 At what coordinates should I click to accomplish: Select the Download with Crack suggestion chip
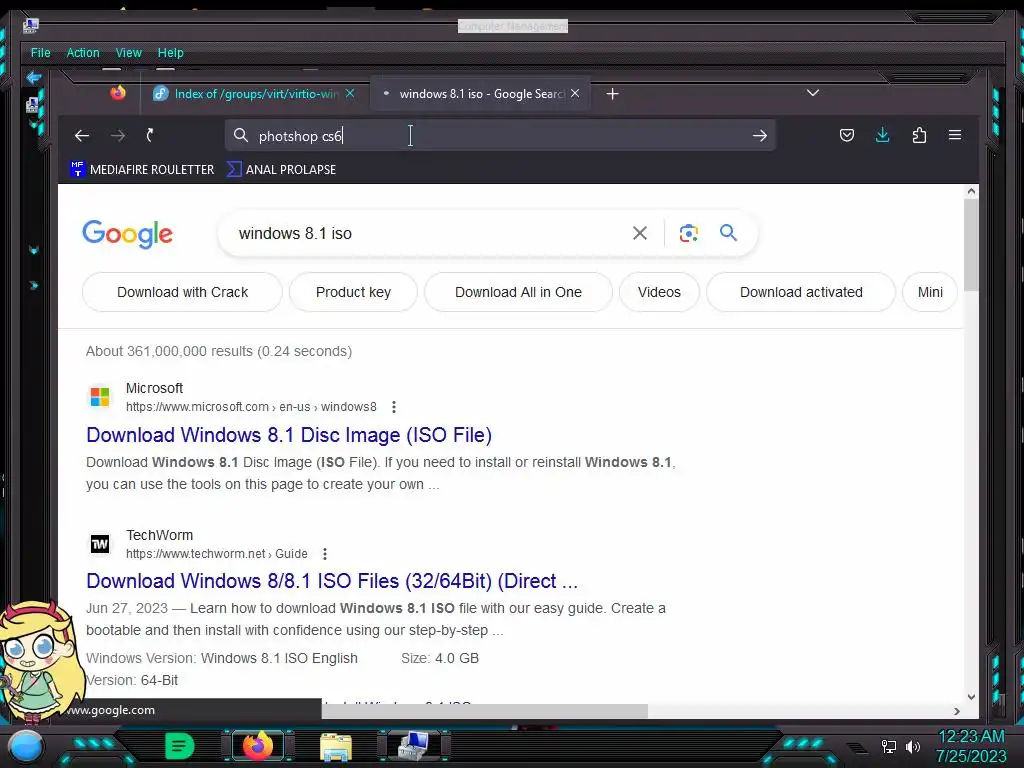click(182, 292)
